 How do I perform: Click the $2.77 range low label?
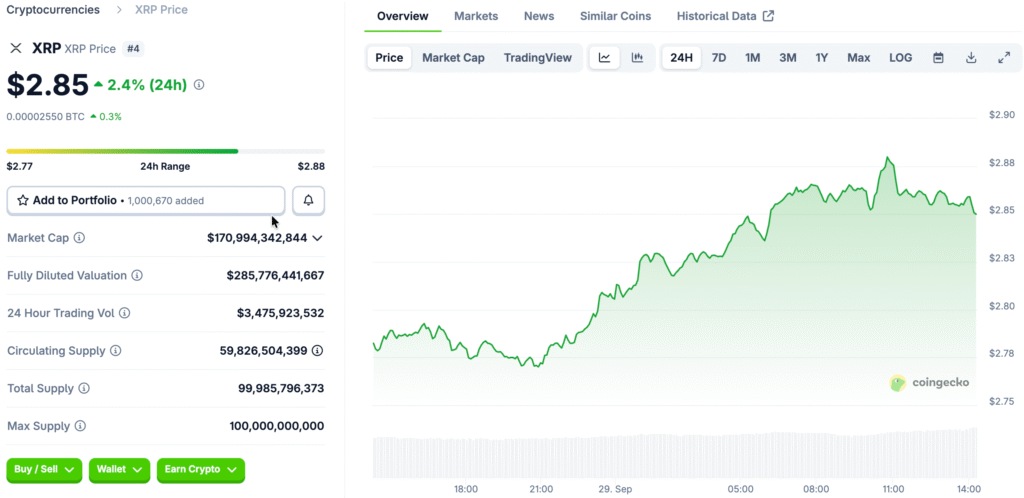(x=20, y=166)
